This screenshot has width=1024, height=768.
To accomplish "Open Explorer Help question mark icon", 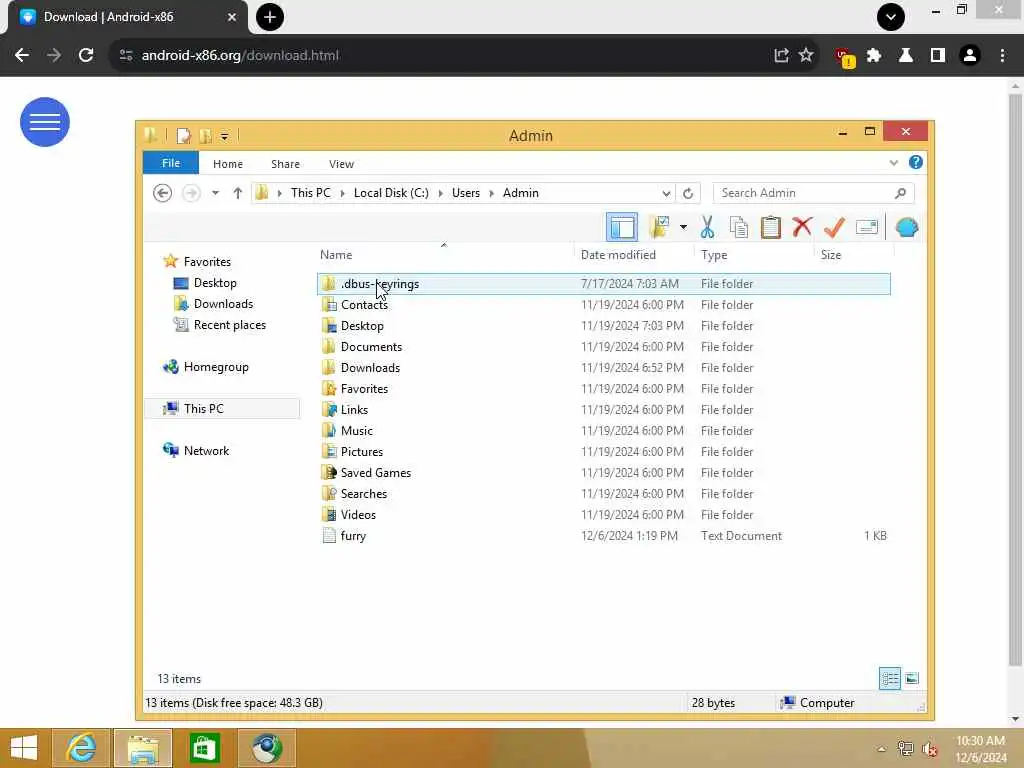I will point(916,162).
